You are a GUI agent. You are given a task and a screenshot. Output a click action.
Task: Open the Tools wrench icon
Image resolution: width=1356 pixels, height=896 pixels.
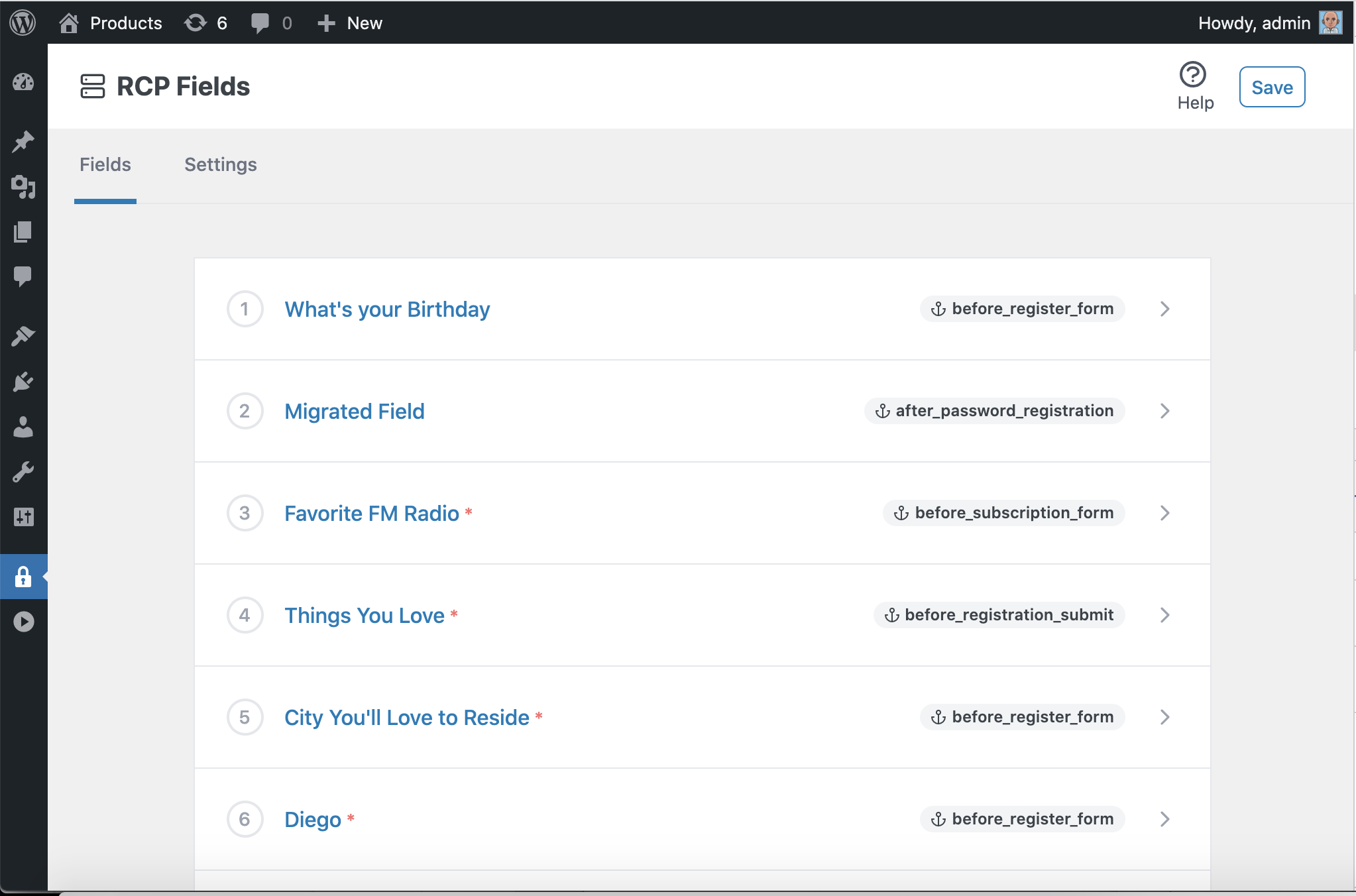coord(24,471)
